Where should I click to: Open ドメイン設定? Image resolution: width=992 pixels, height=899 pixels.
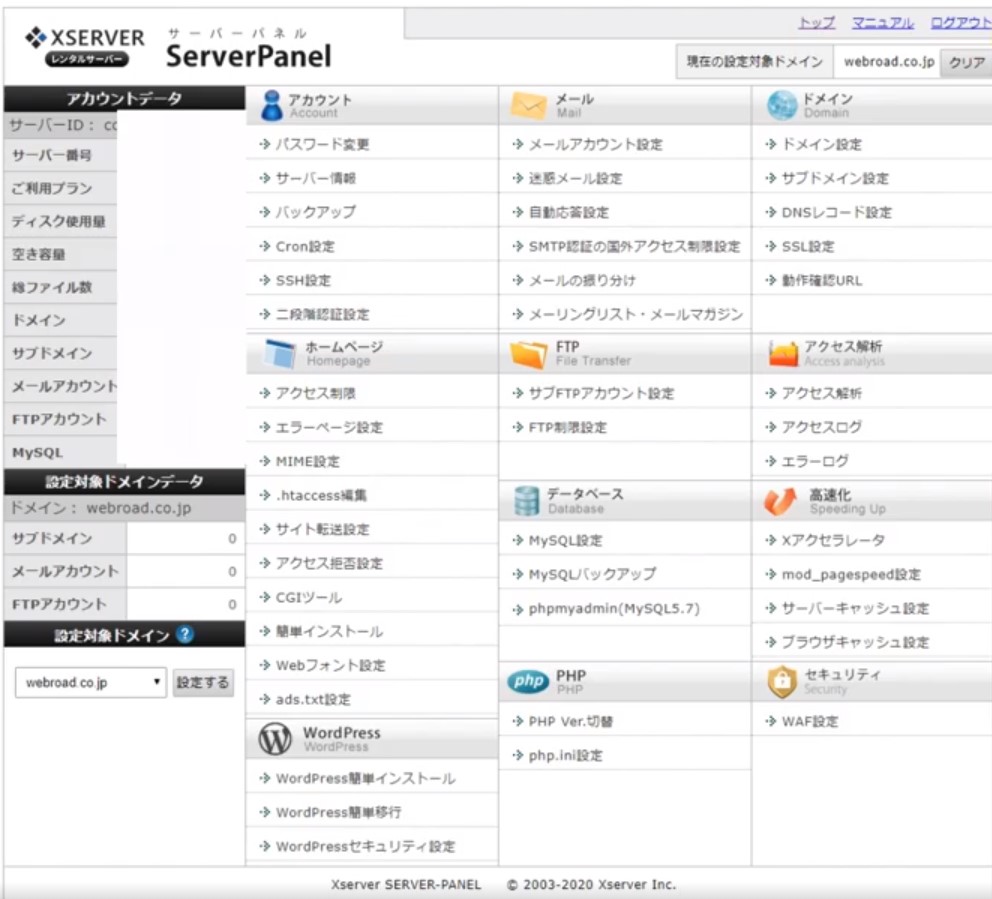tap(821, 144)
